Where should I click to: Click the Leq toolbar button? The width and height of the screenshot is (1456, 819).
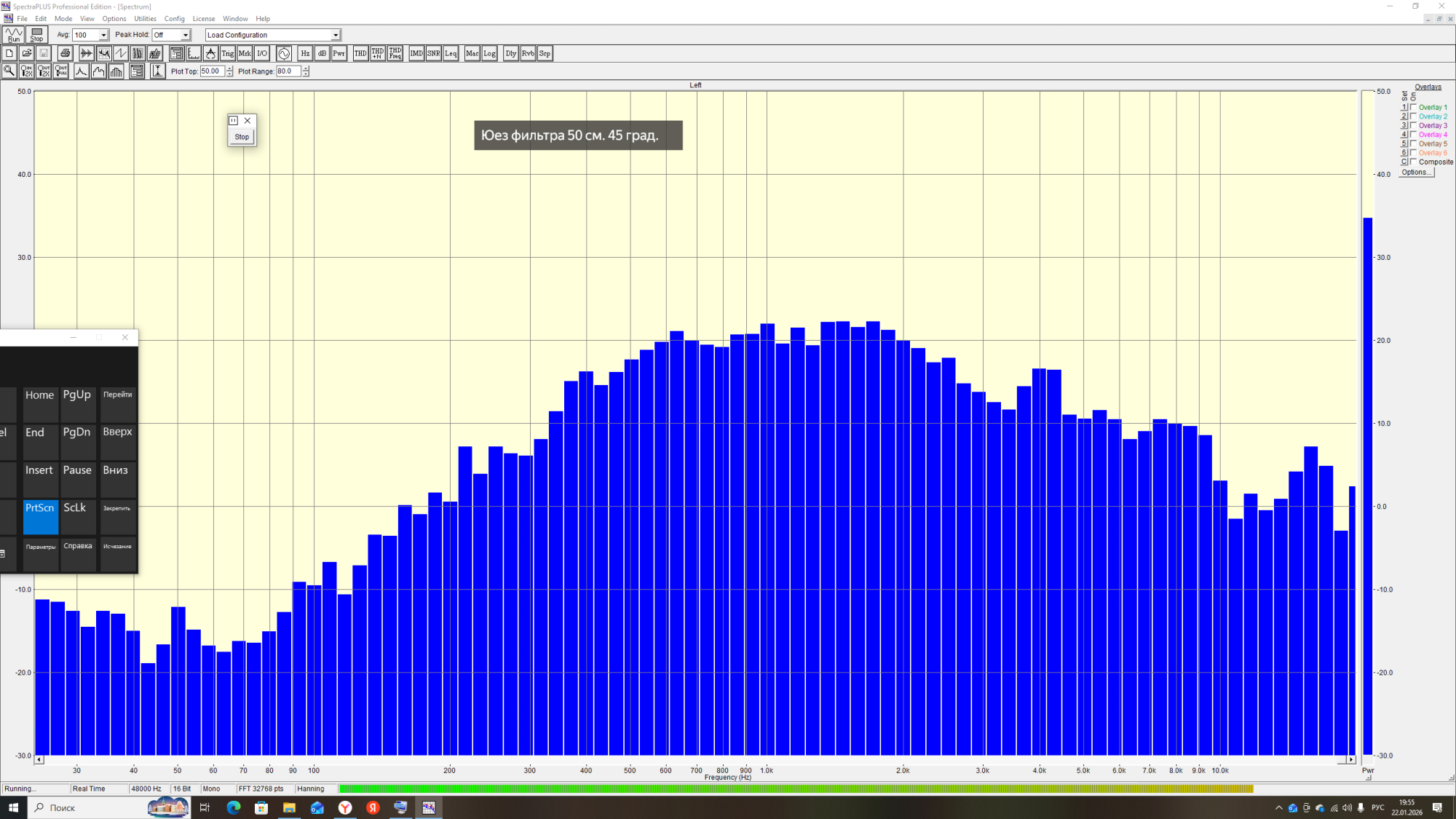pyautogui.click(x=451, y=53)
